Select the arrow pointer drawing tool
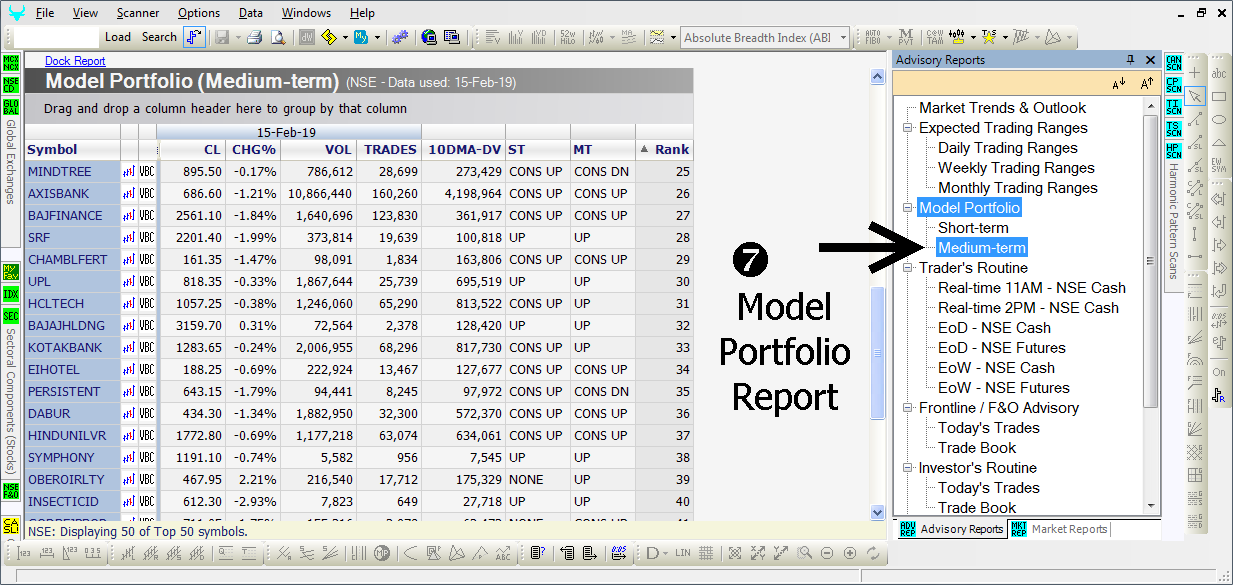 click(1193, 97)
